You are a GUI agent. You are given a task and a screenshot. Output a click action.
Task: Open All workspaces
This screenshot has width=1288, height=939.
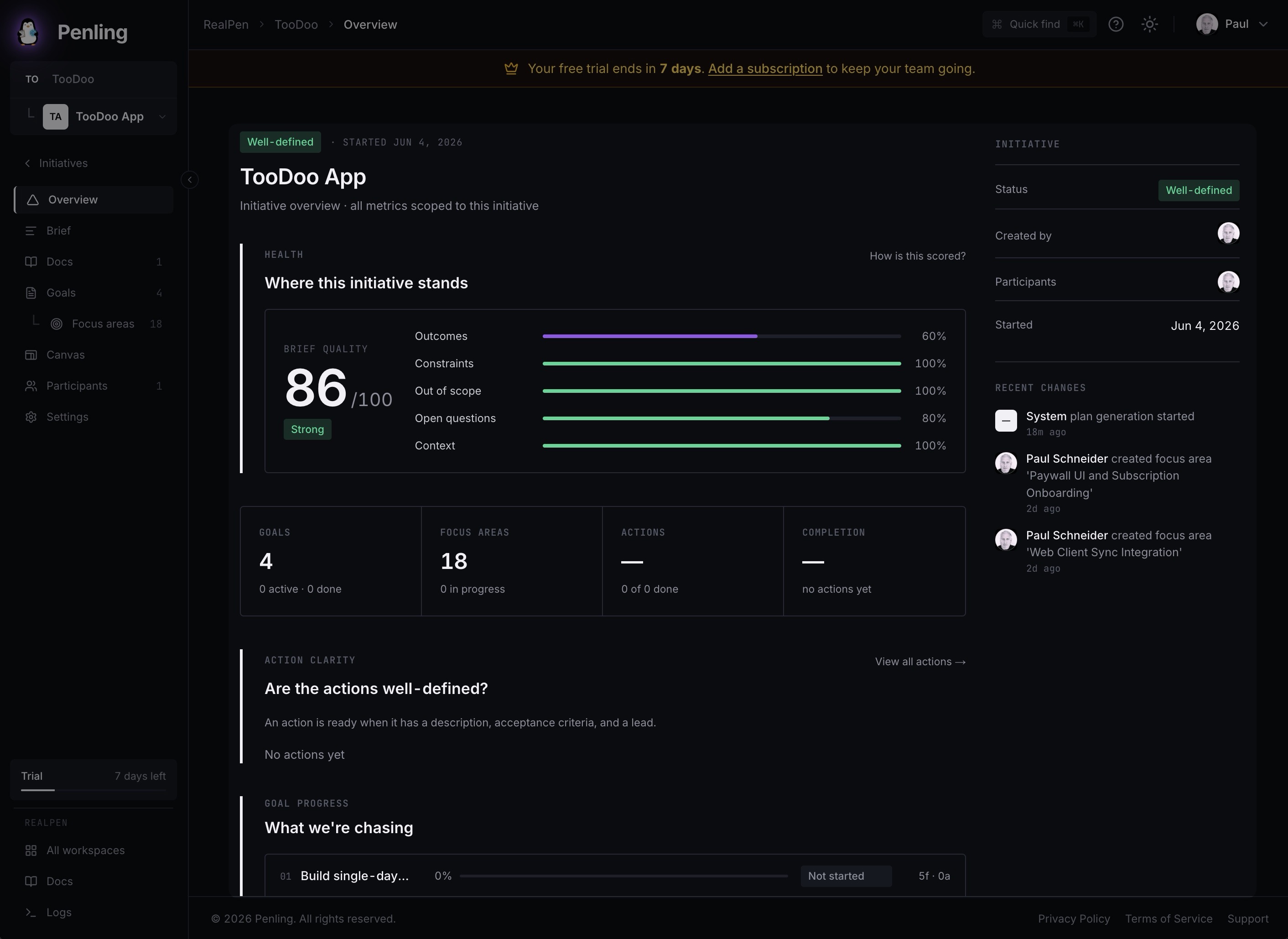(94, 850)
